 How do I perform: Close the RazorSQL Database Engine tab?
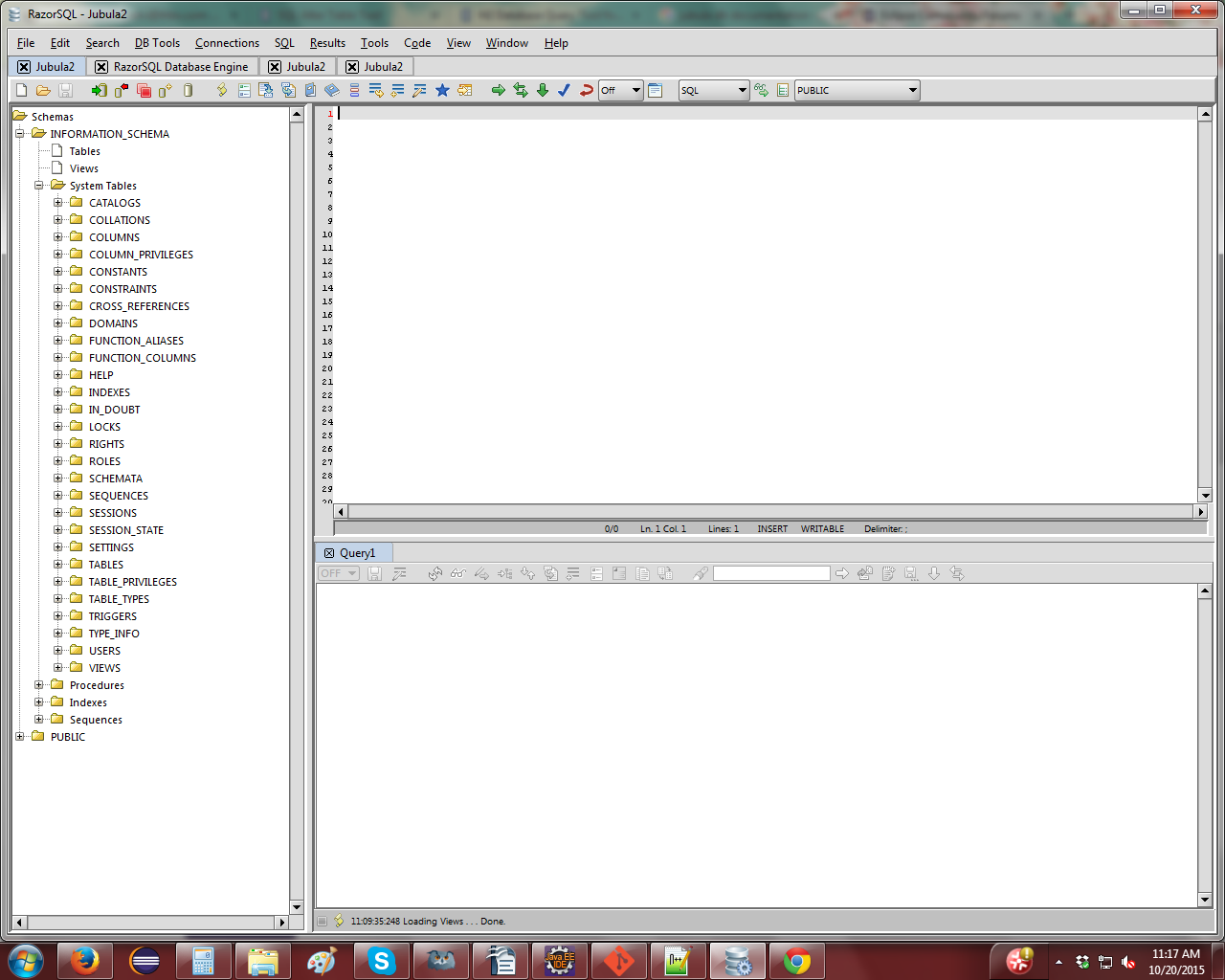(101, 67)
